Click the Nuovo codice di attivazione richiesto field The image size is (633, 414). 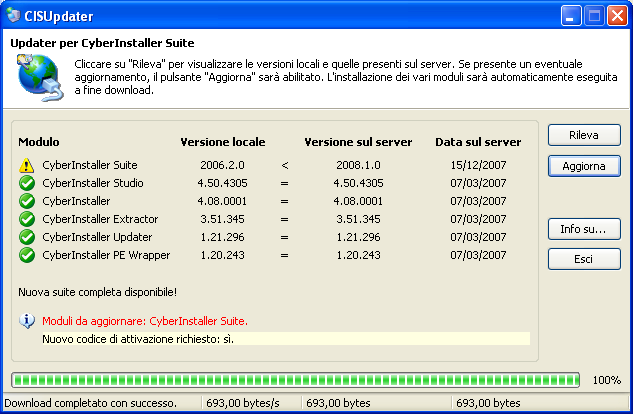[286, 339]
